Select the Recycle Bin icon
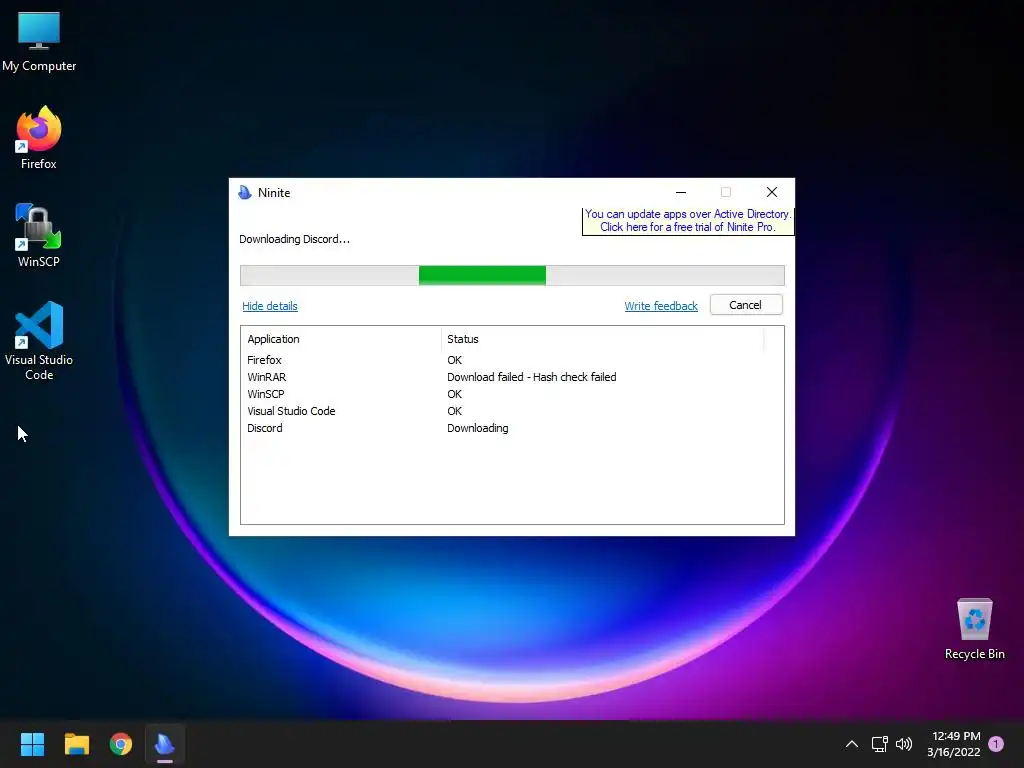Screen dimensions: 1024x768 [974, 629]
